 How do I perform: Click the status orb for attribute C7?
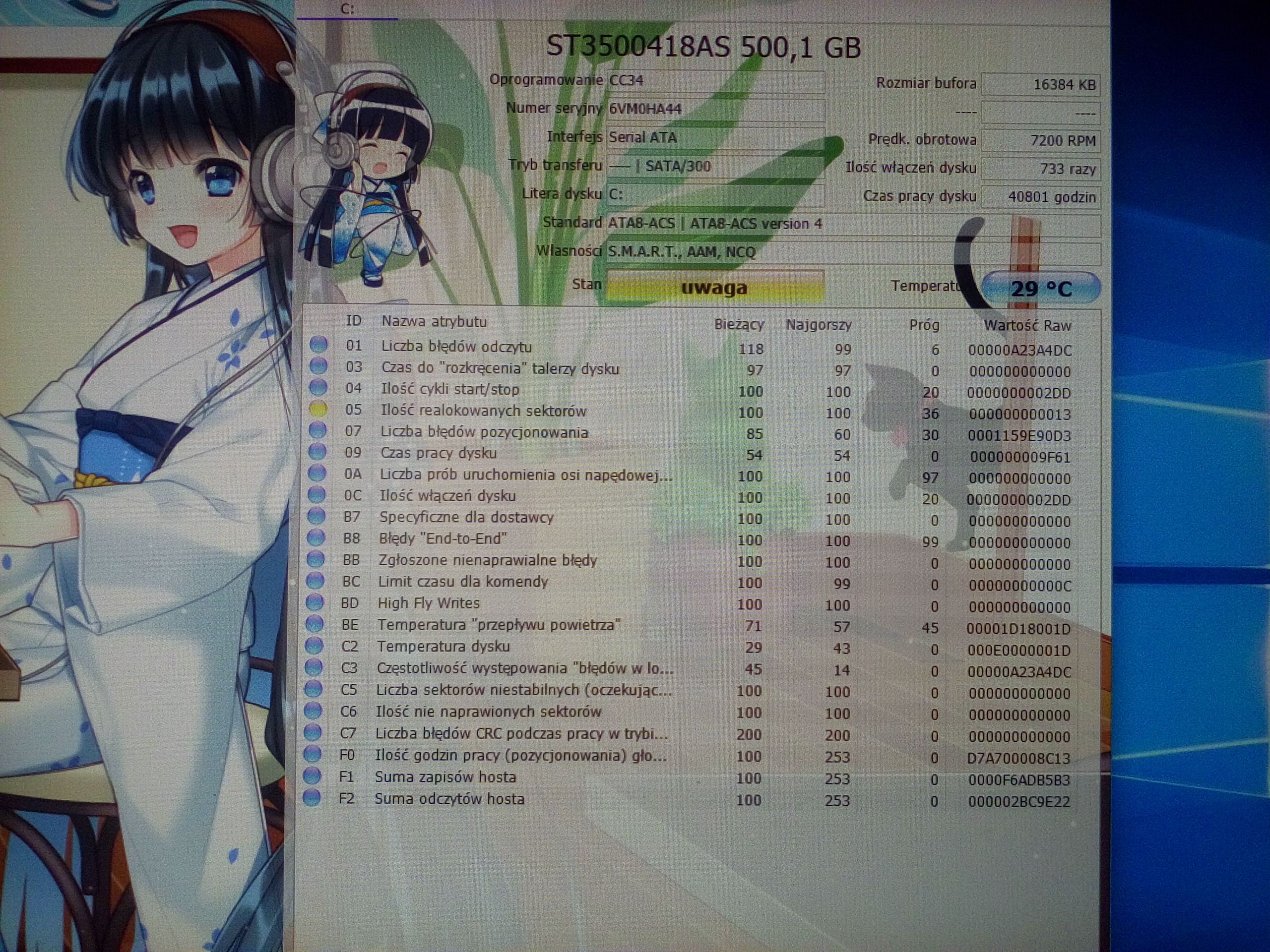pos(313,732)
